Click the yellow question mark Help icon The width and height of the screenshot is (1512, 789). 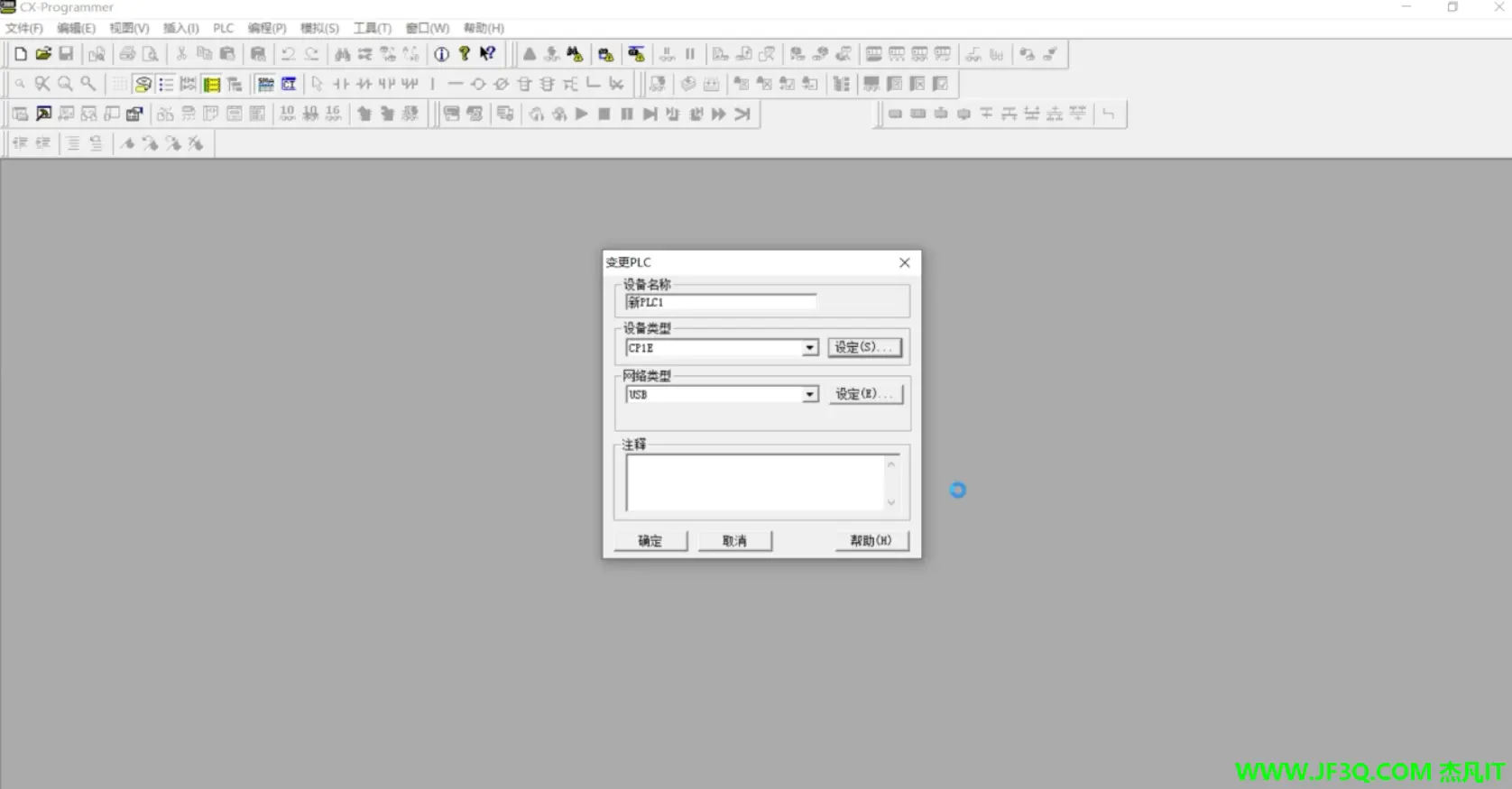click(x=465, y=54)
